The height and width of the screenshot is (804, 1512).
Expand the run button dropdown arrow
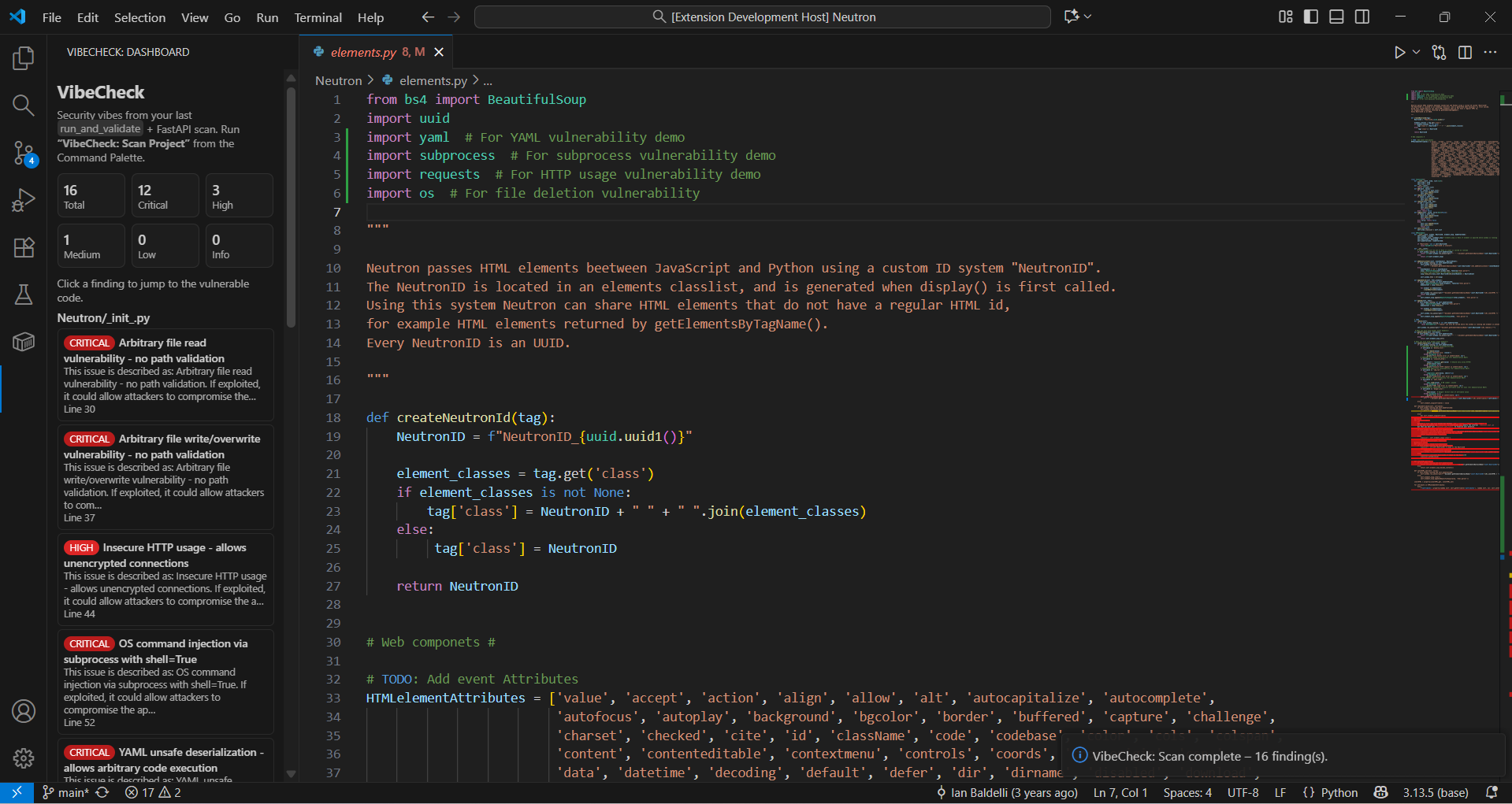coord(1416,53)
